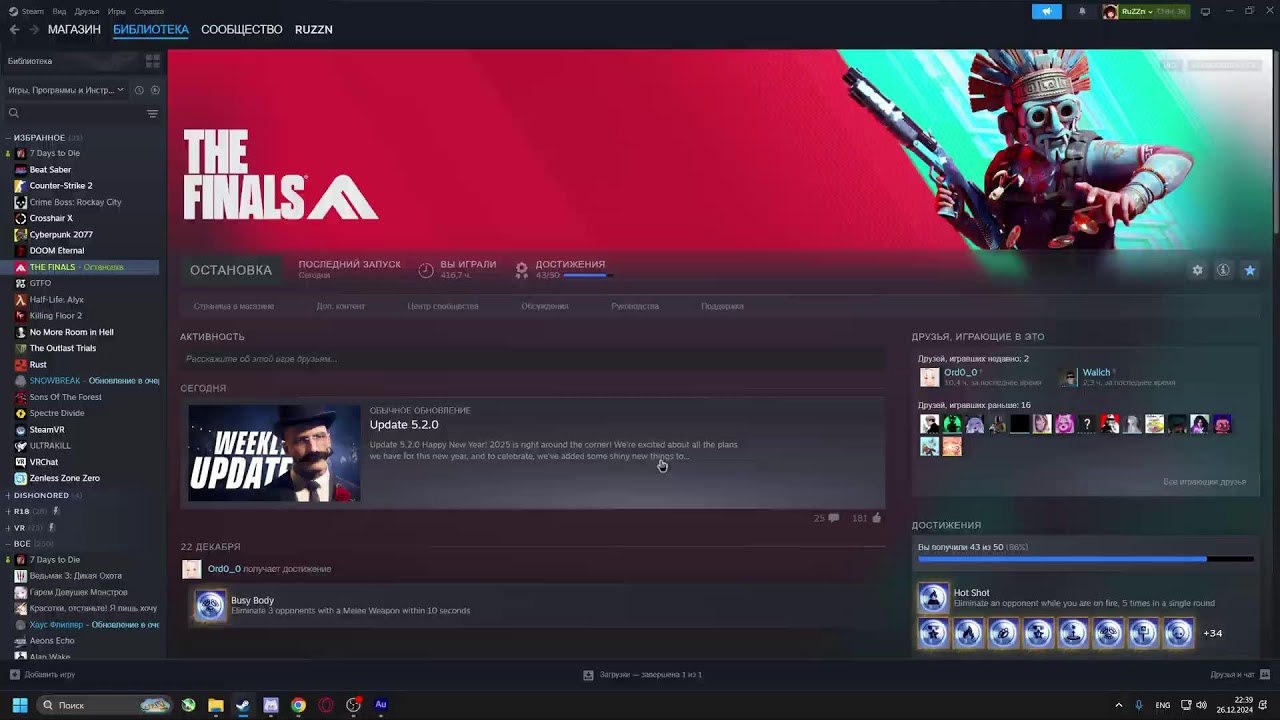The image size is (1280, 720).
Task: Open the Weekly Update news thumbnail
Action: click(274, 453)
